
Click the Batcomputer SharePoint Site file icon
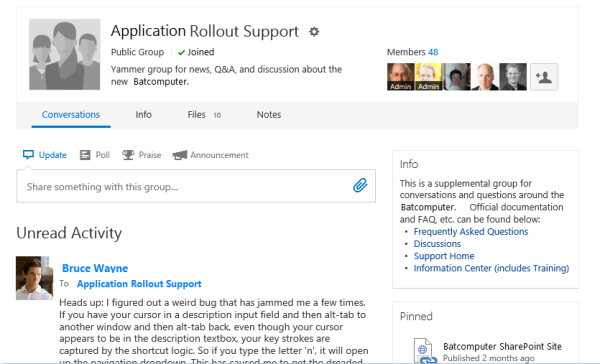[424, 350]
